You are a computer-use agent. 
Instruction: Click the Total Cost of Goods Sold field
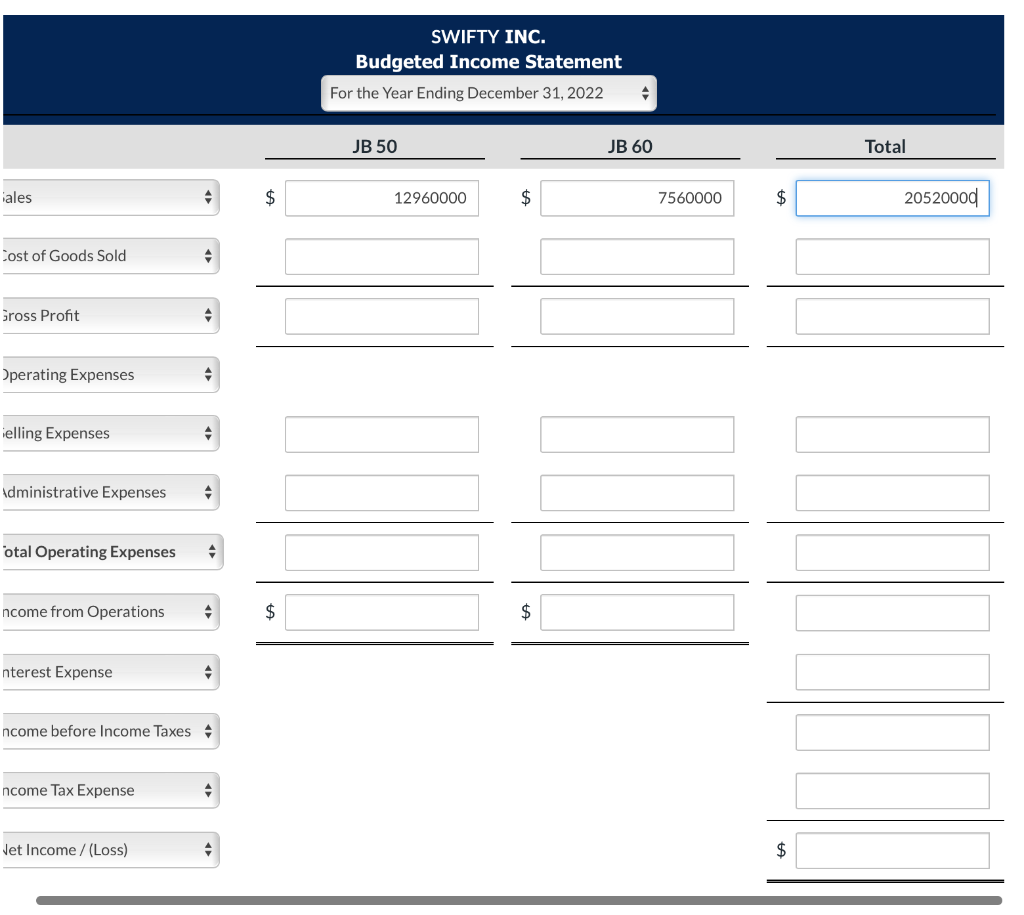(893, 256)
